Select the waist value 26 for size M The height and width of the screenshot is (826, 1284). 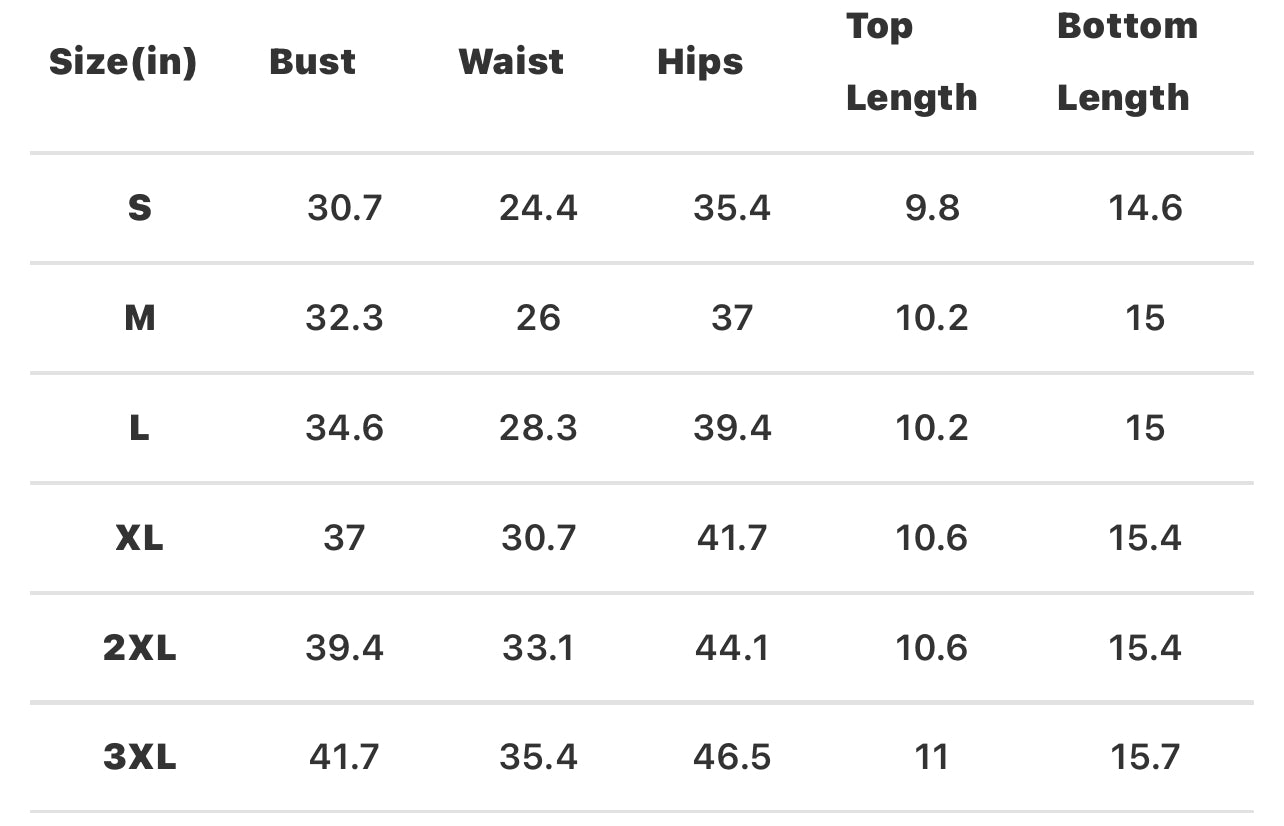click(538, 318)
